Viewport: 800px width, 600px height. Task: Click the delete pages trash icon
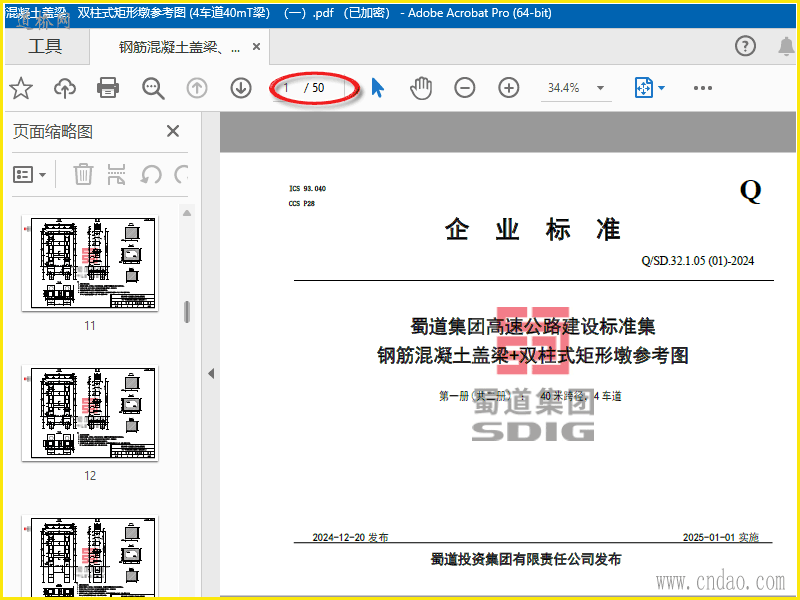point(83,174)
